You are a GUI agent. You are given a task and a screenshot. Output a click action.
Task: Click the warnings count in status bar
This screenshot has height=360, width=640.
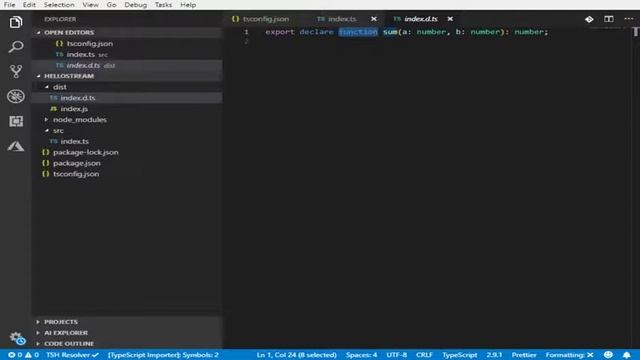click(x=32, y=355)
